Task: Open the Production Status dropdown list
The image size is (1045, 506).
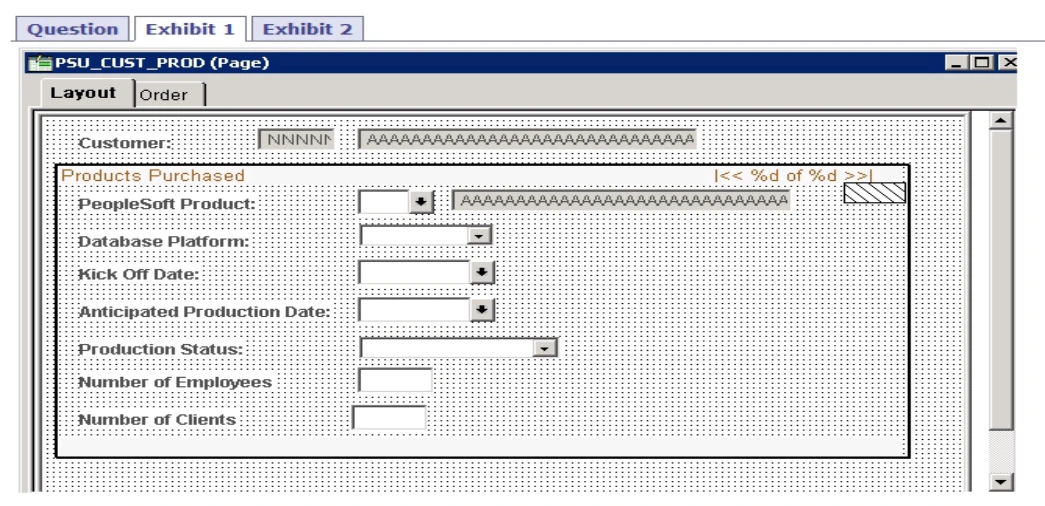Action: coord(544,348)
